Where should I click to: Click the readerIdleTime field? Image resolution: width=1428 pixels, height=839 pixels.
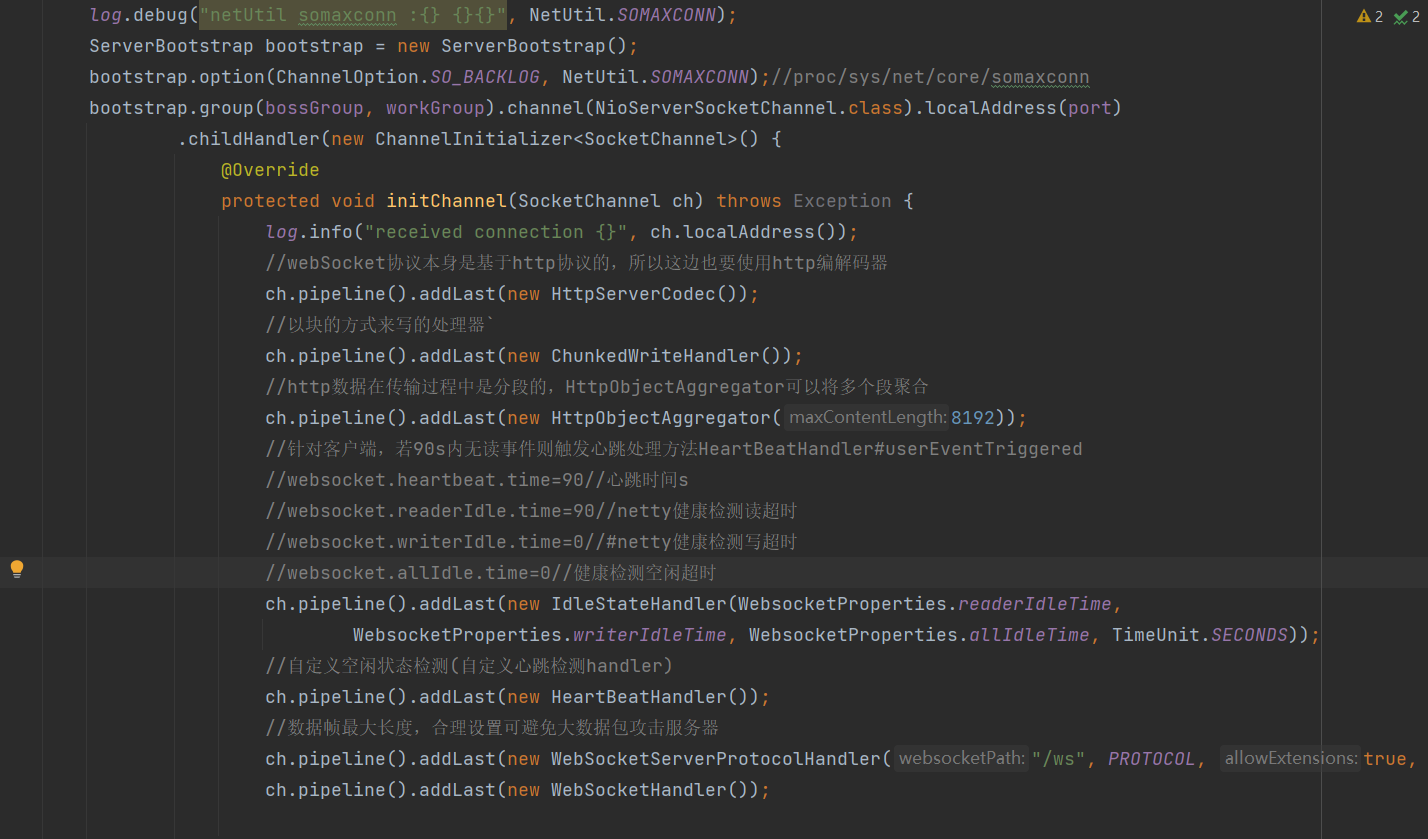point(1035,604)
